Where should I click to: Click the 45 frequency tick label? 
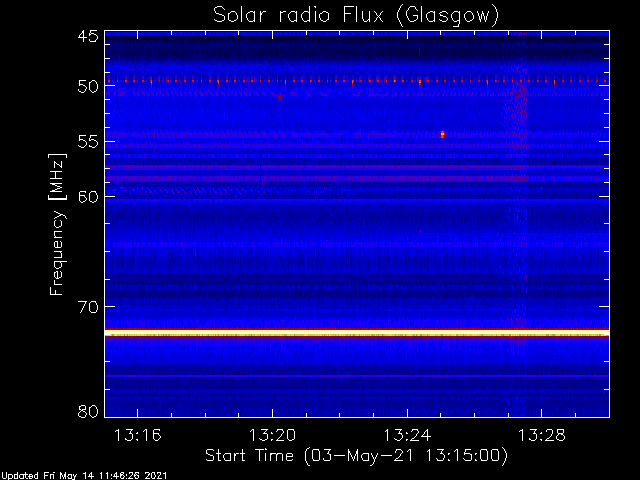[x=88, y=36]
